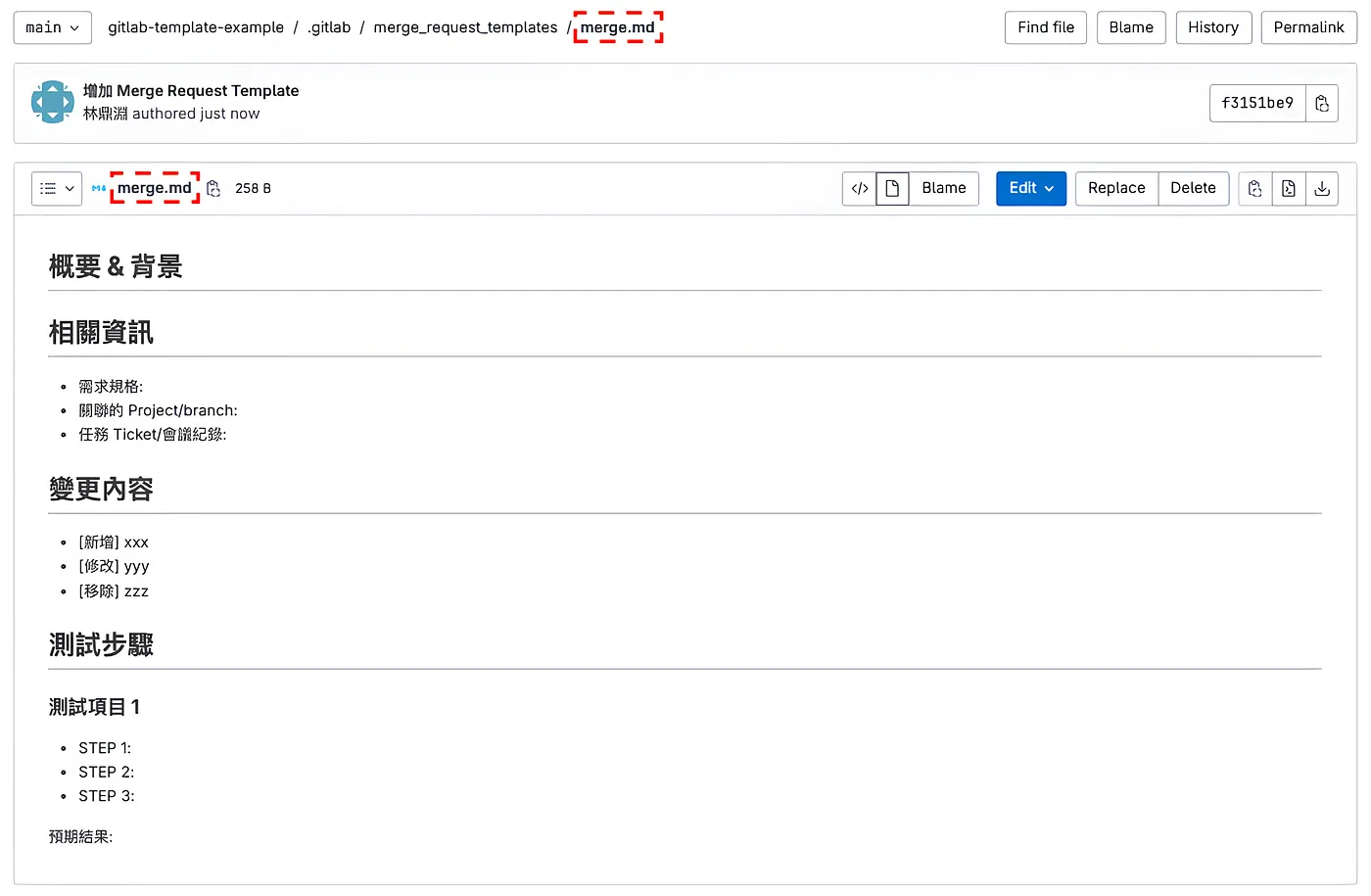Click the 測試步驟 heading
Screen dimensions: 1371x896
point(101,644)
